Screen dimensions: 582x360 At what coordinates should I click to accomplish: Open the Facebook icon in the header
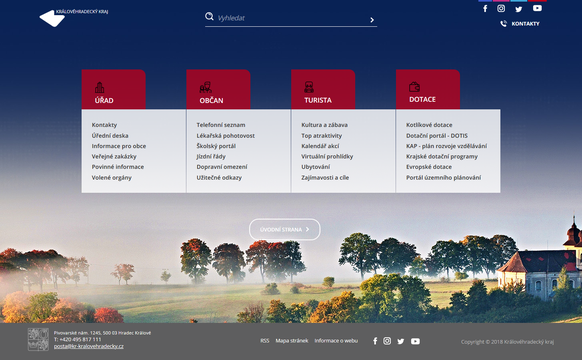coord(485,9)
